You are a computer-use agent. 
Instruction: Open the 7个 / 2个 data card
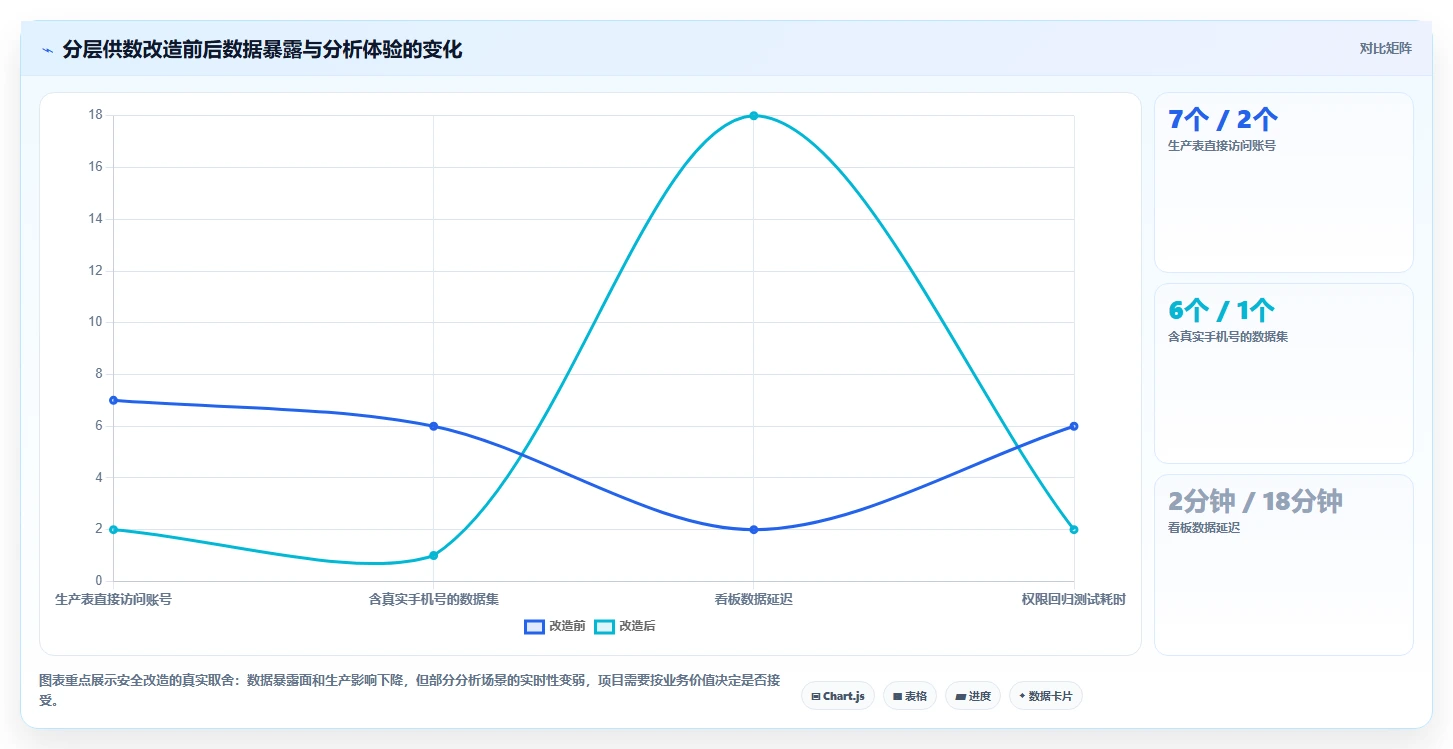(x=1283, y=183)
